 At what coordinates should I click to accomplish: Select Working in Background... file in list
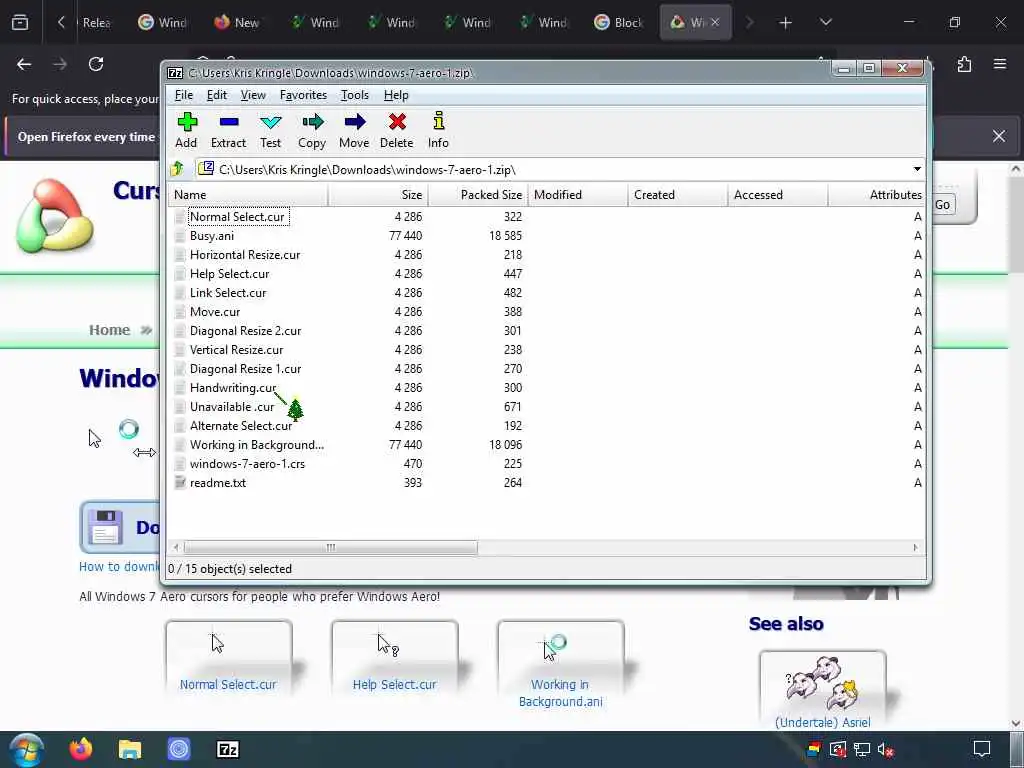point(257,445)
